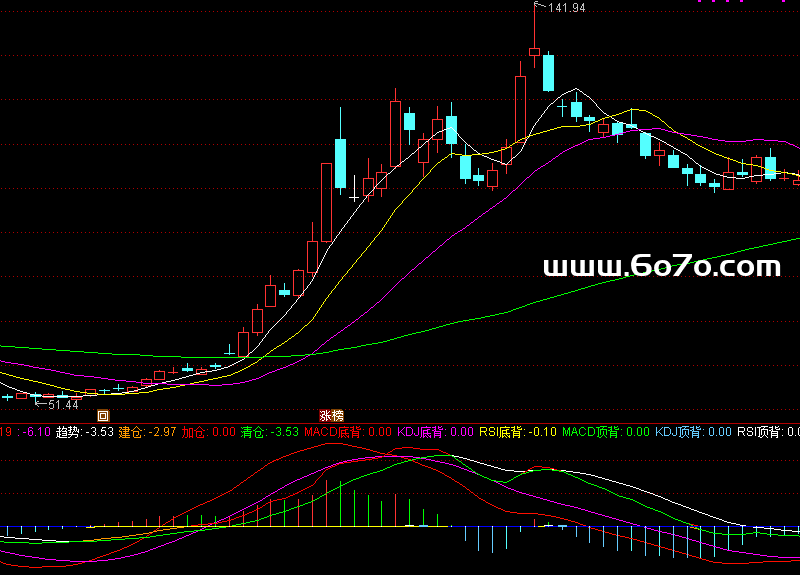This screenshot has width=800, height=575.
Task: Select the red 加仓 indicator label
Action: click(194, 432)
